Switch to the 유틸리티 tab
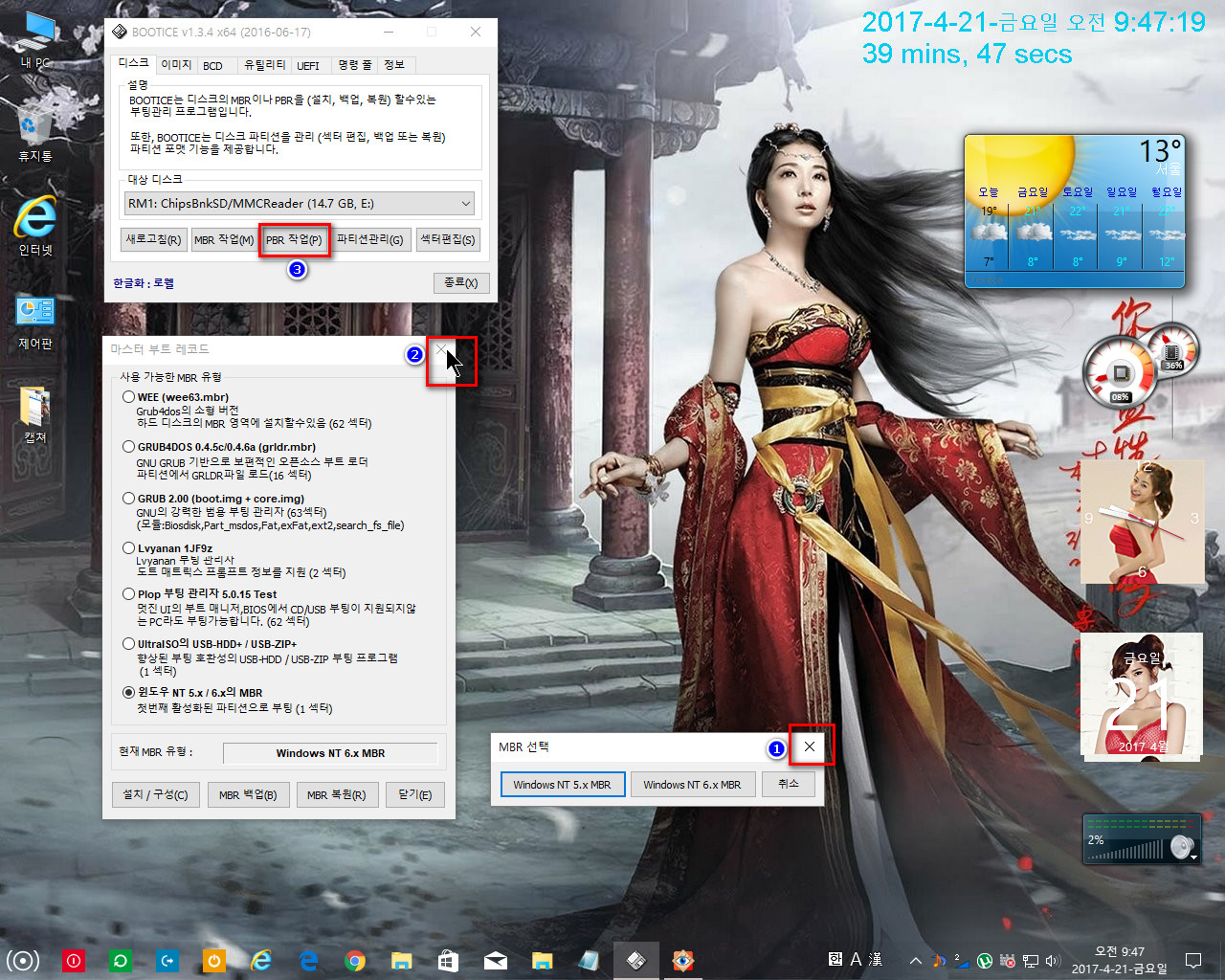1225x980 pixels. (x=264, y=65)
